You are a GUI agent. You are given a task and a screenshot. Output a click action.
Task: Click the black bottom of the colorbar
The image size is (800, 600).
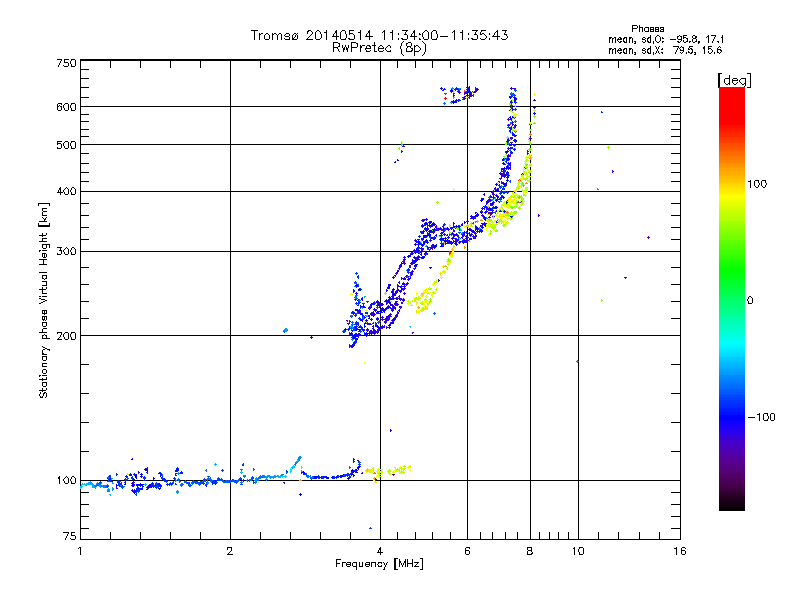click(x=732, y=503)
